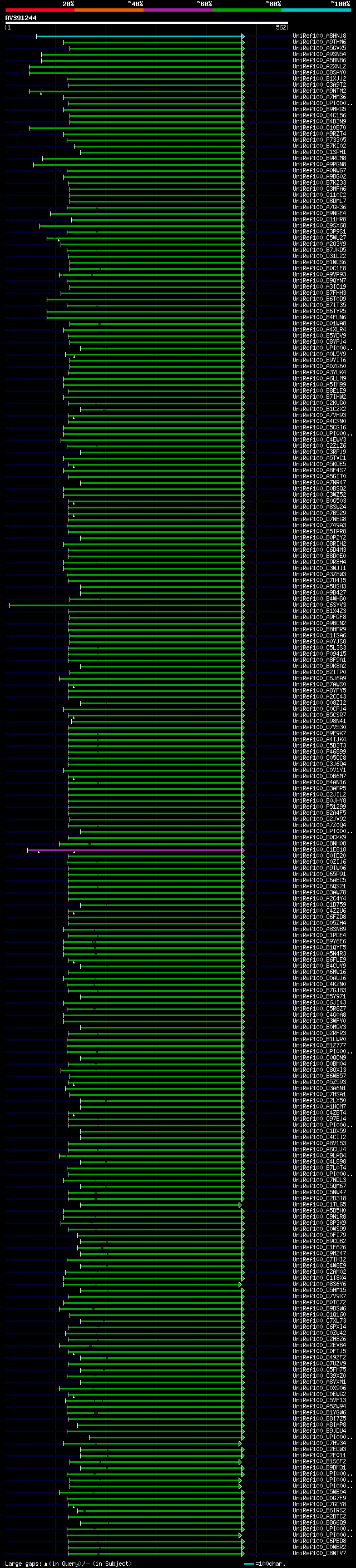Viewport: 356px width, 1568px height.
Task: Open hit UniRef100_A2BTC2
Action: click(319, 1517)
